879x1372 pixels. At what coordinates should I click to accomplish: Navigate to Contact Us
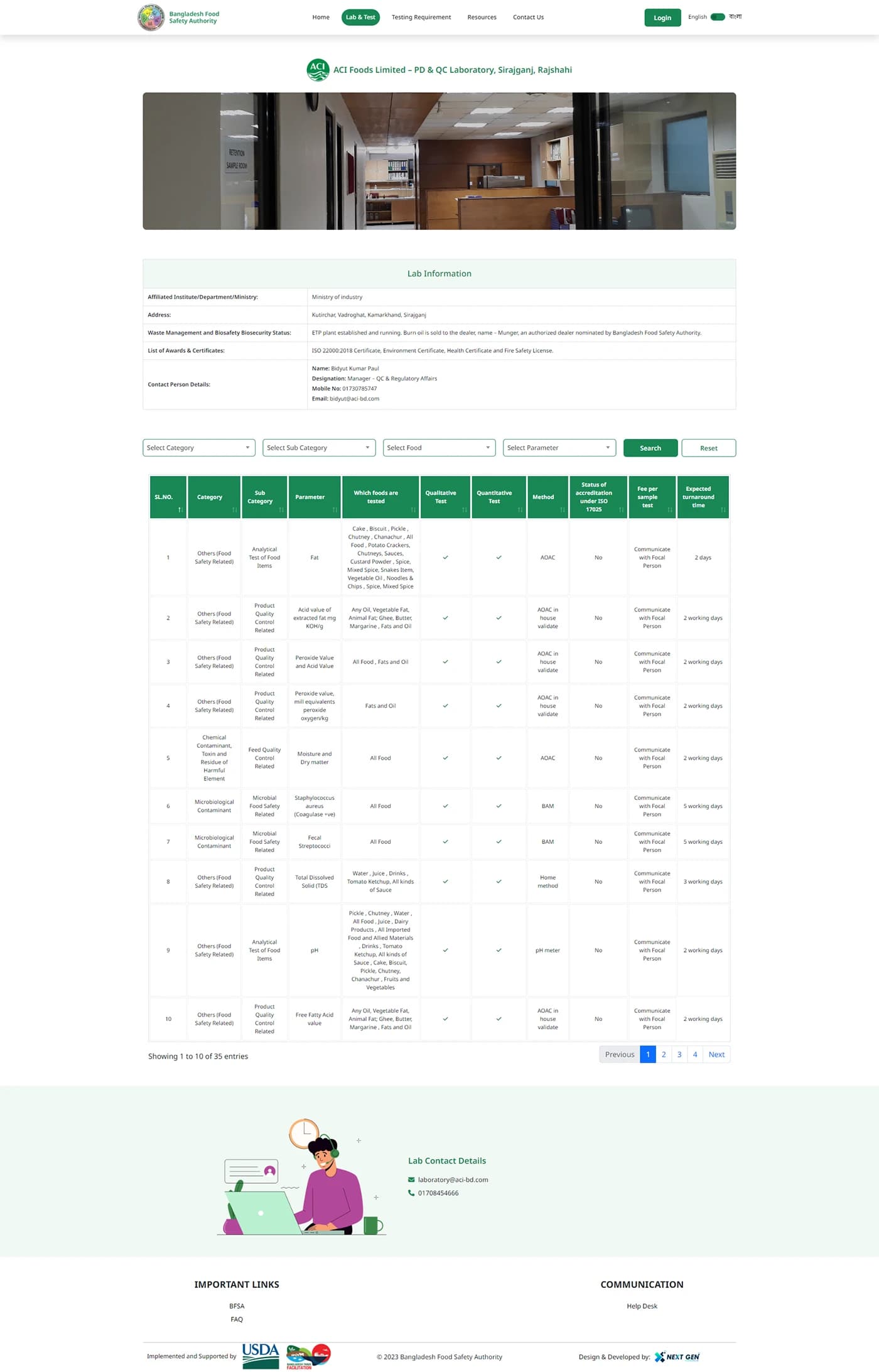click(528, 17)
